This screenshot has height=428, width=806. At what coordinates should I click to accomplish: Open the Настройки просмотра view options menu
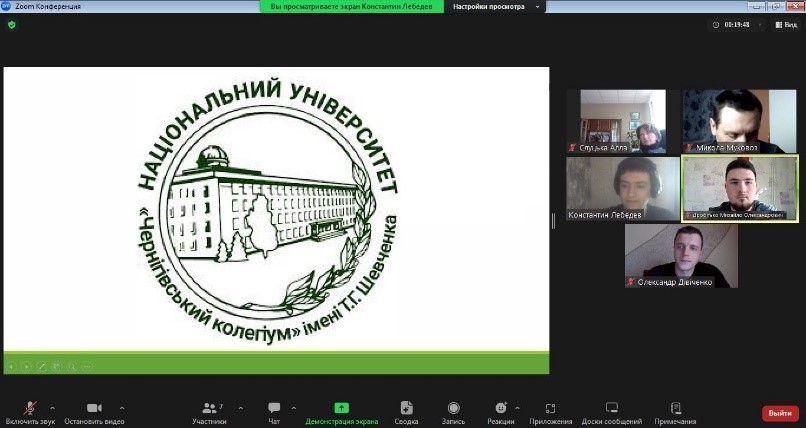click(495, 6)
